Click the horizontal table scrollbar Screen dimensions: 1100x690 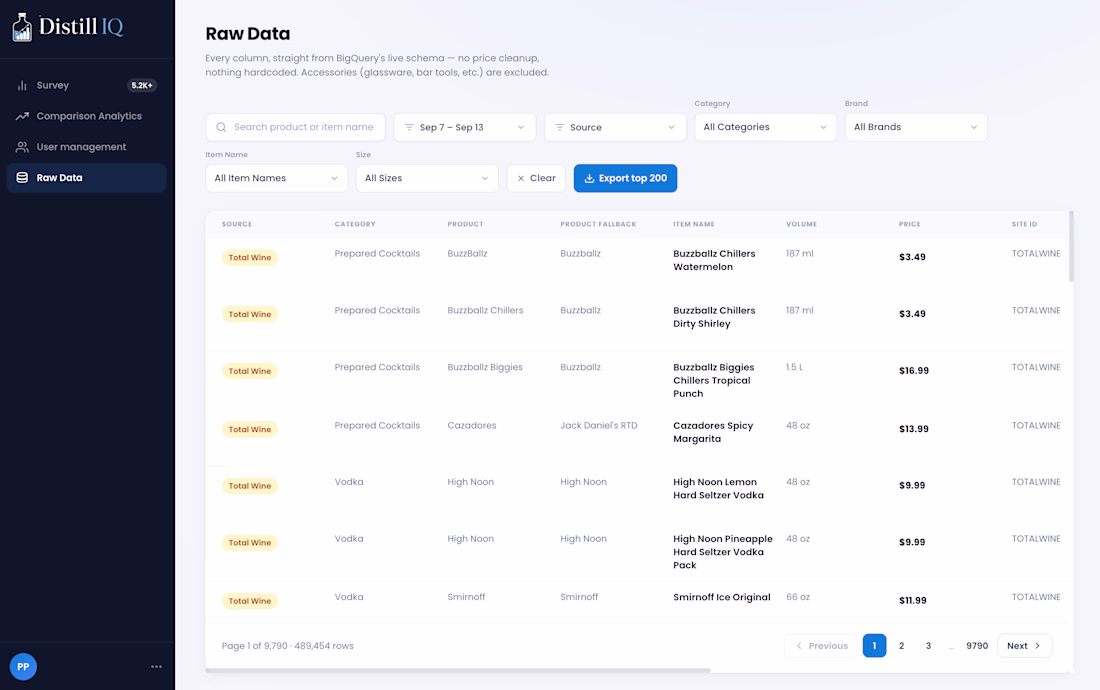[457, 671]
